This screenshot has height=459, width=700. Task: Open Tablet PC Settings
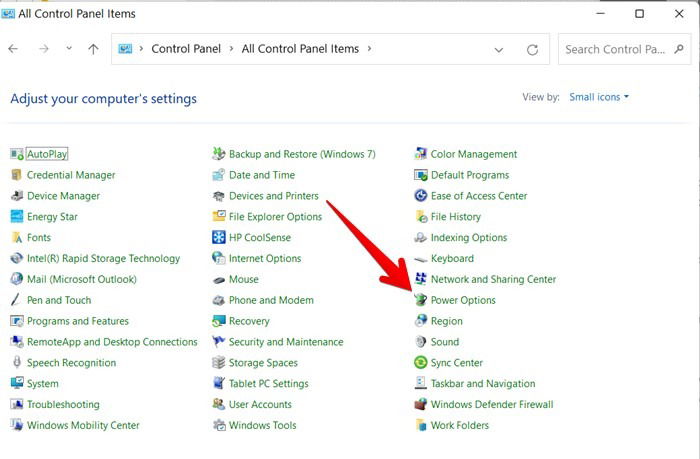[268, 384]
